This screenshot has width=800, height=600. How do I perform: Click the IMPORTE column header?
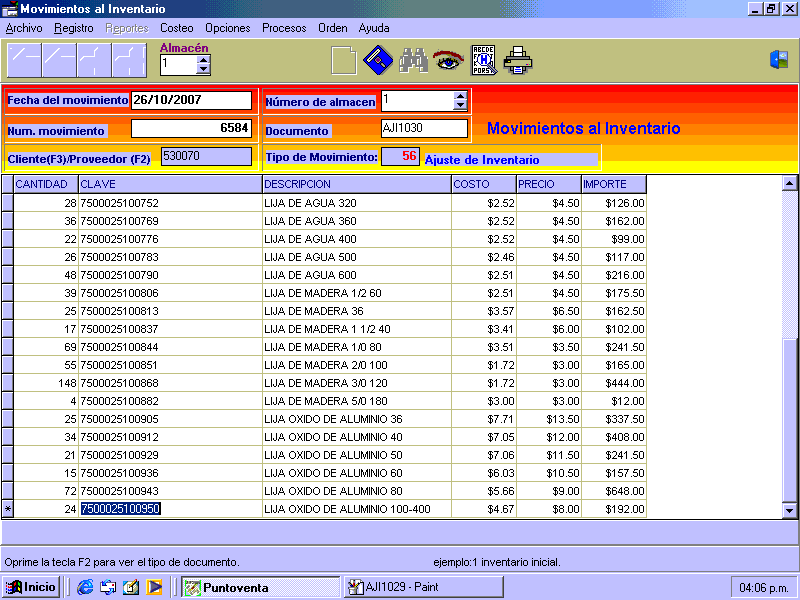point(613,184)
